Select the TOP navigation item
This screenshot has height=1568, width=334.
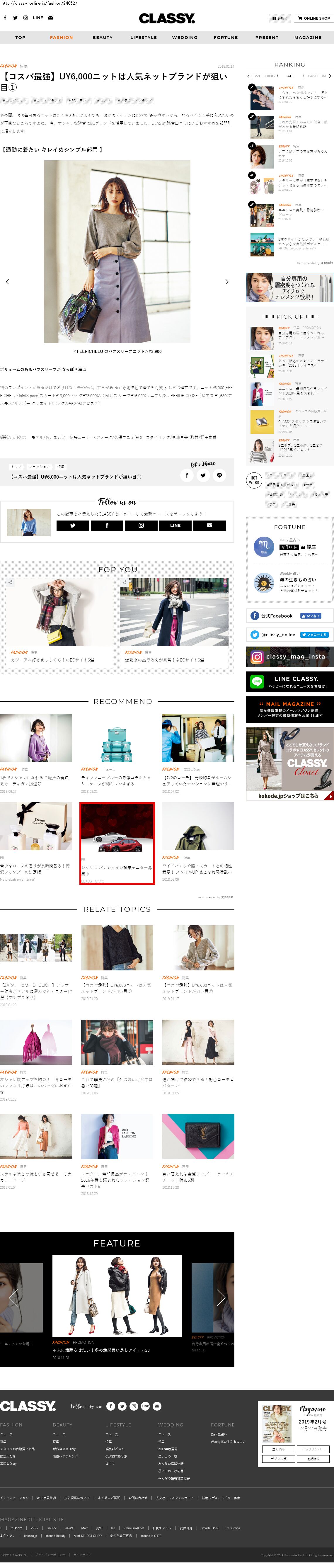click(21, 38)
